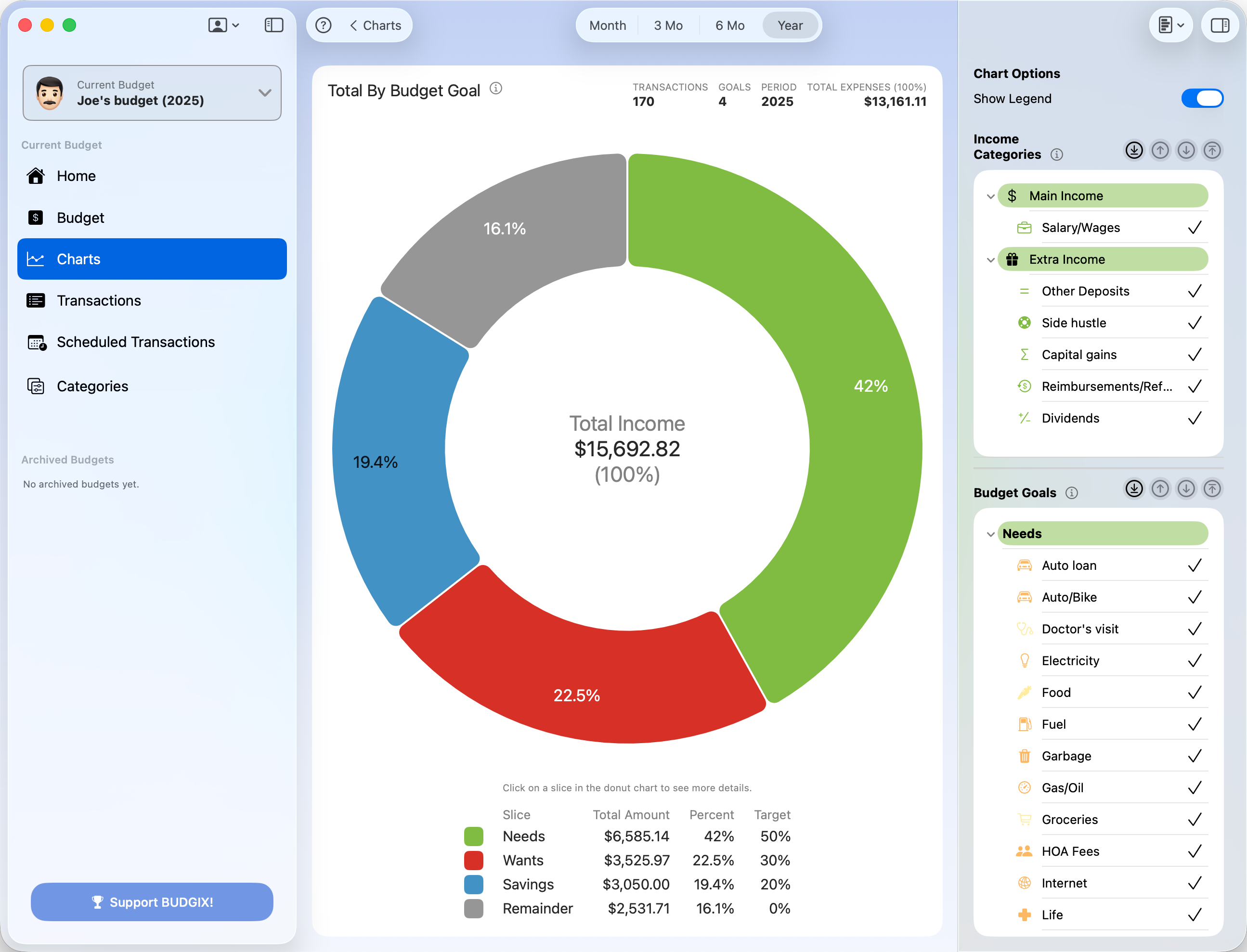This screenshot has width=1247, height=952.
Task: Click the info icon next to Income Categories
Action: point(1056,154)
